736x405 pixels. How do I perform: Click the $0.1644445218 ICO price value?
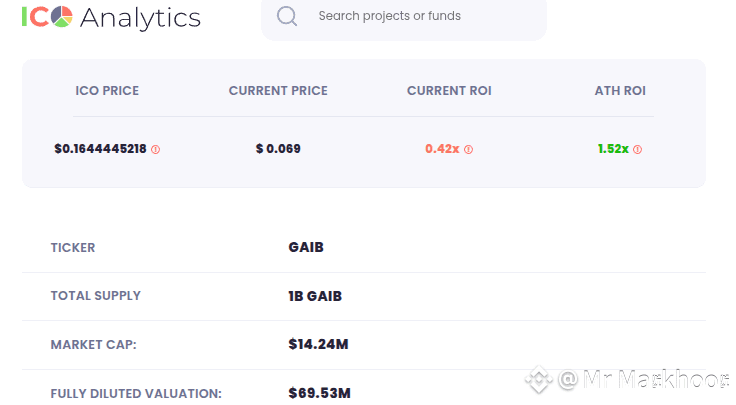tap(100, 149)
